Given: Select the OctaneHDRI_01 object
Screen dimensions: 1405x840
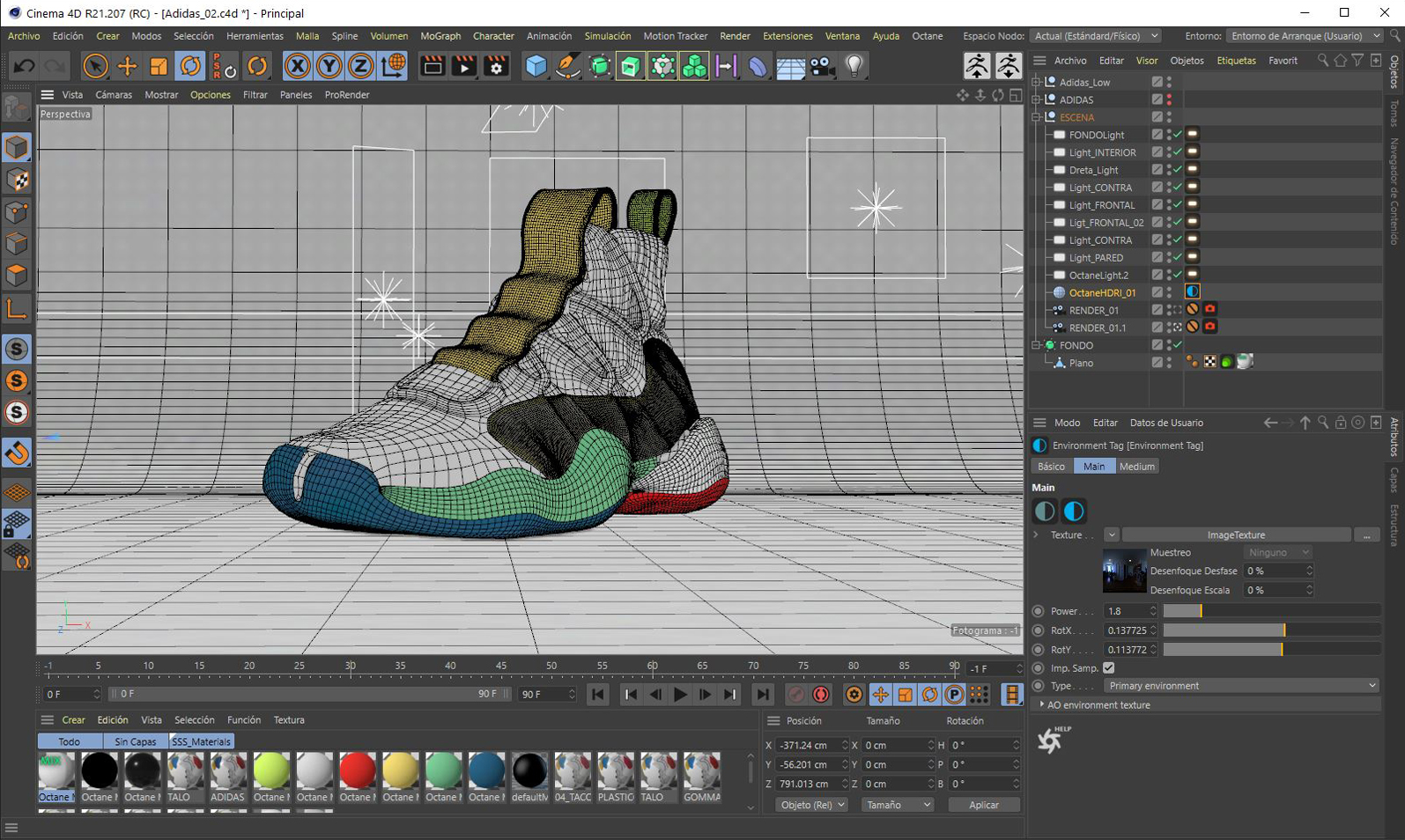Looking at the screenshot, I should click(1101, 293).
